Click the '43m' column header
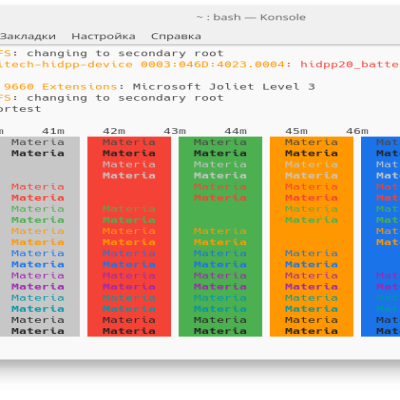The height and width of the screenshot is (400, 400). click(175, 131)
